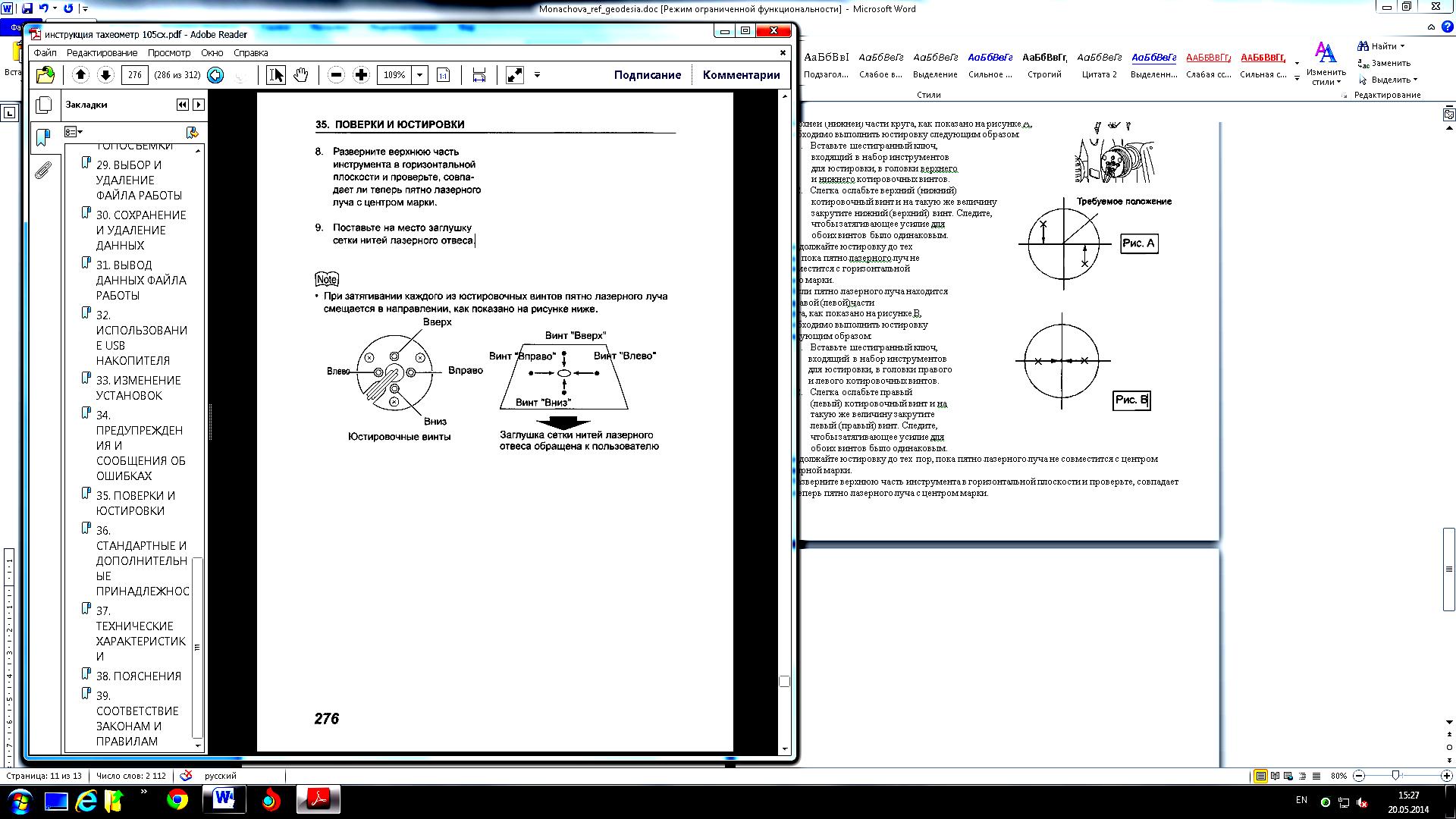Open the Файл menu in Adobe Reader
Viewport: 1456px width, 819px height.
click(x=45, y=53)
